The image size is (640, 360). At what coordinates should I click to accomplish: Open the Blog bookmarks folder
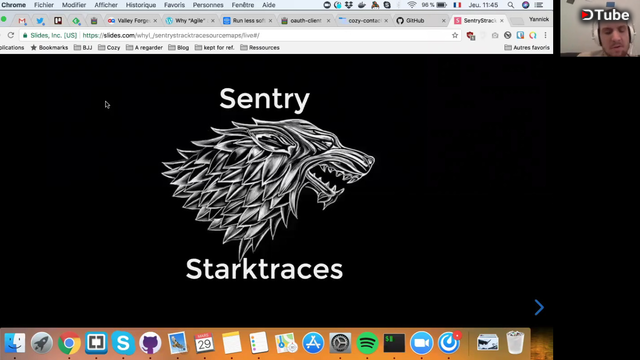pos(178,47)
